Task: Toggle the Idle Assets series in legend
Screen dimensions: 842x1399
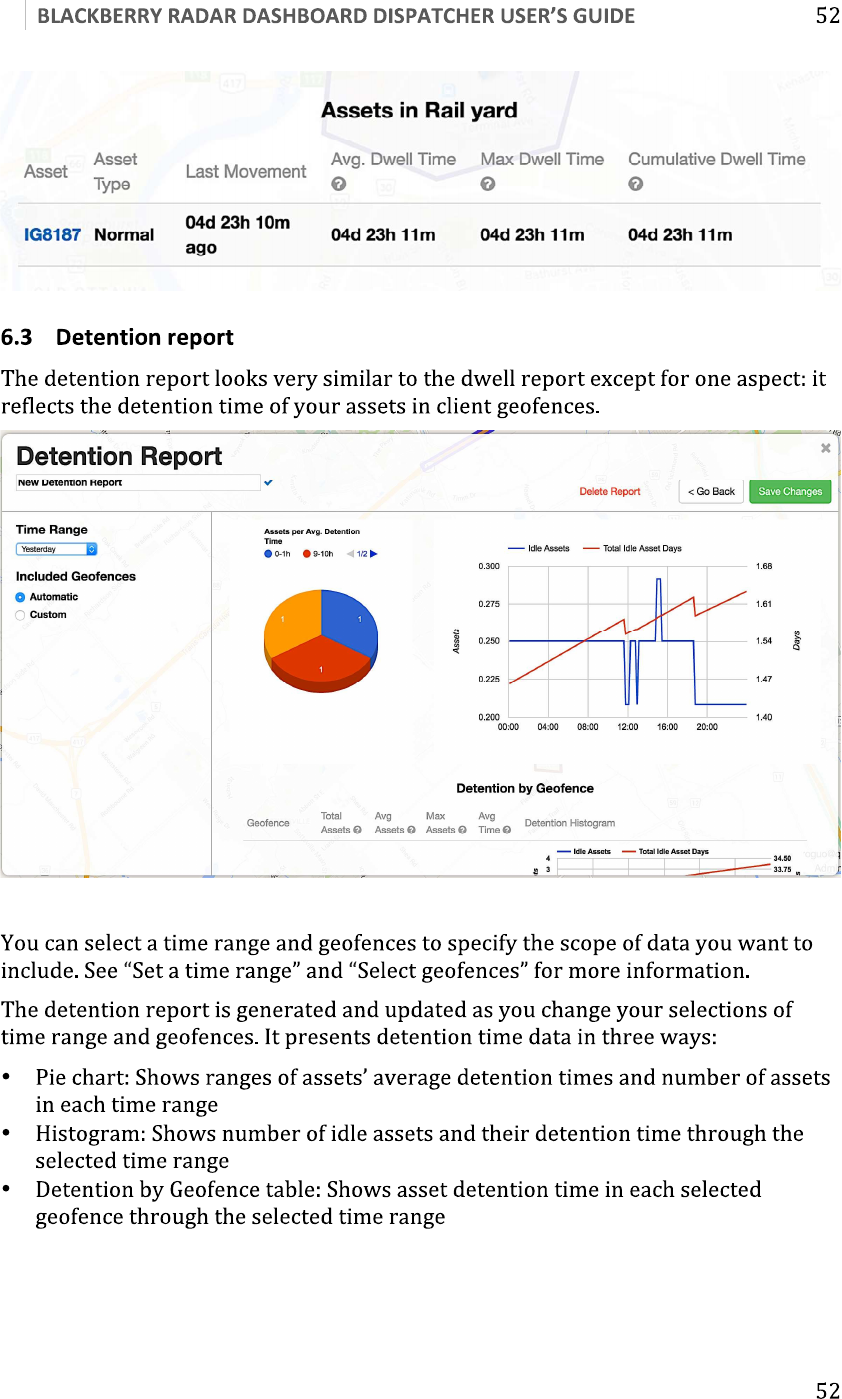Action: 538,548
